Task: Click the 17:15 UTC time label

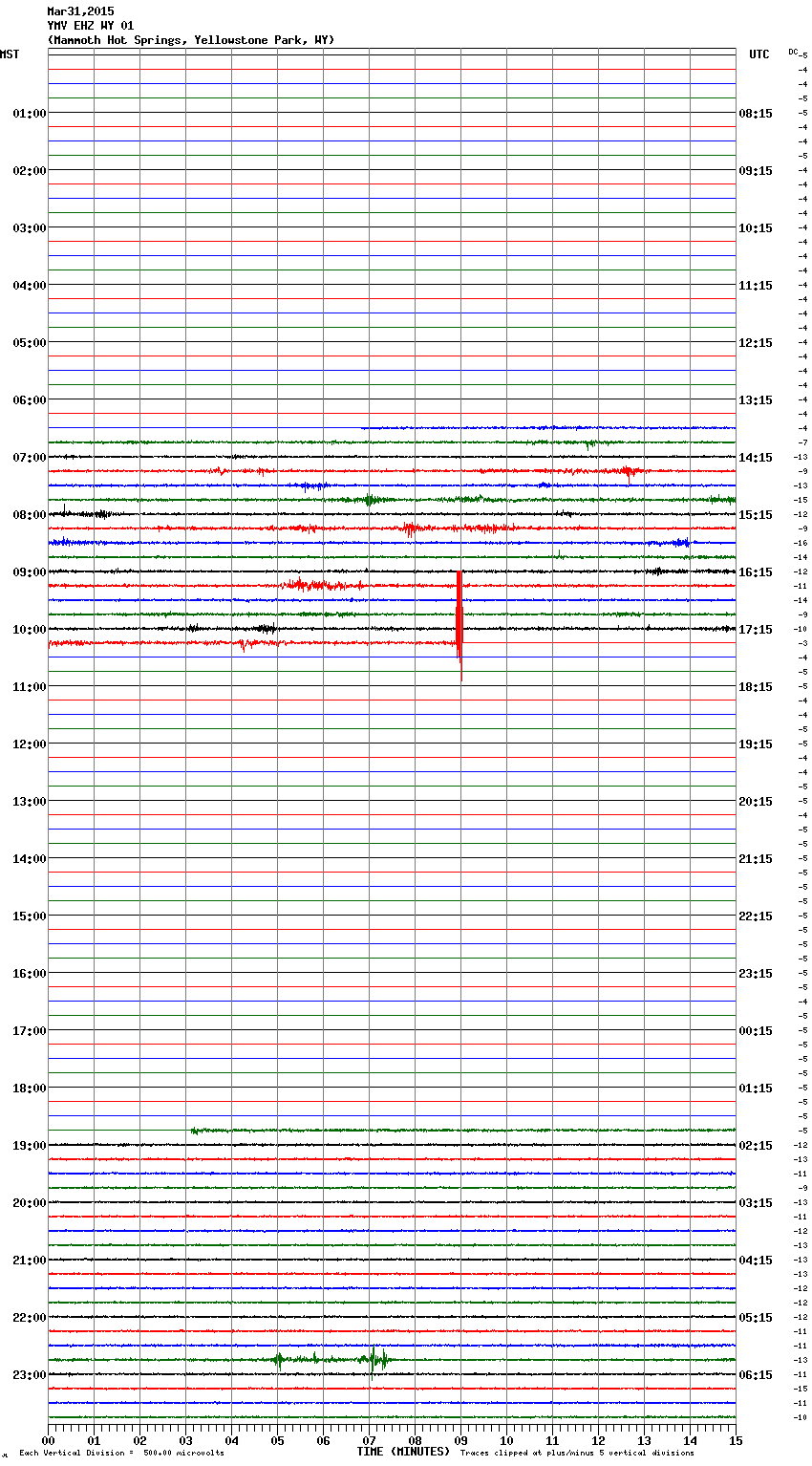Action: pos(756,630)
